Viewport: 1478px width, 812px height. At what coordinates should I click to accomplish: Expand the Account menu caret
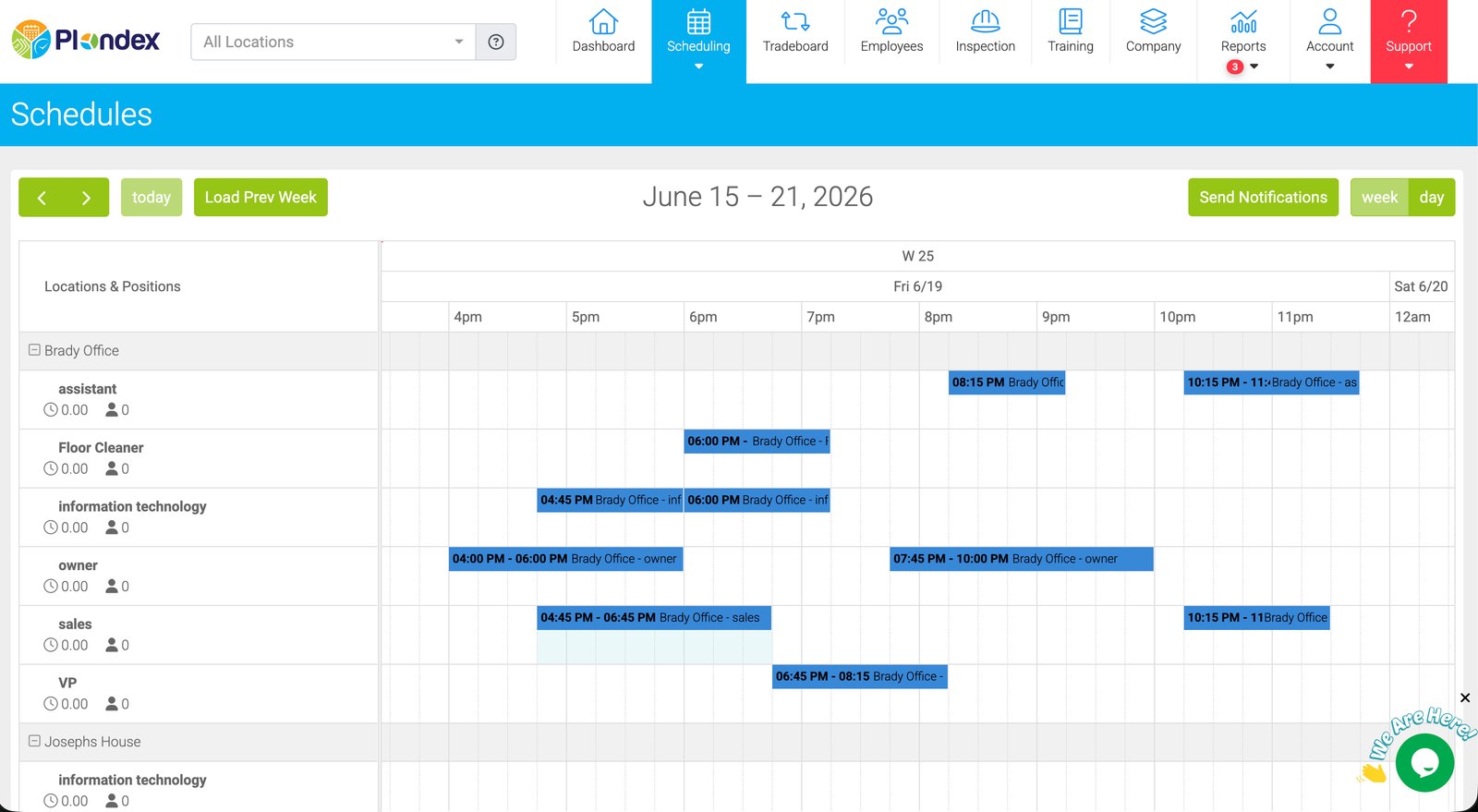(1329, 67)
